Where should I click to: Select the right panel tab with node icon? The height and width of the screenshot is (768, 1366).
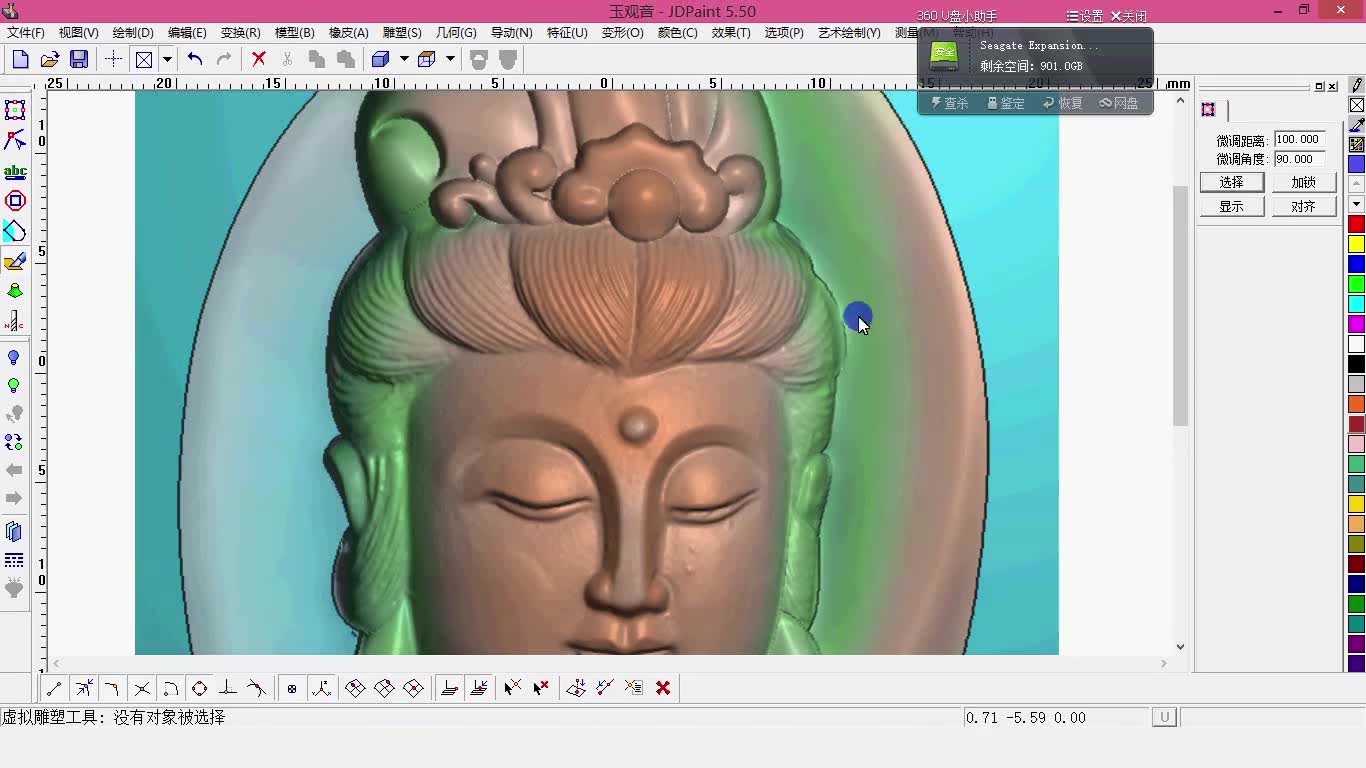click(x=1209, y=110)
